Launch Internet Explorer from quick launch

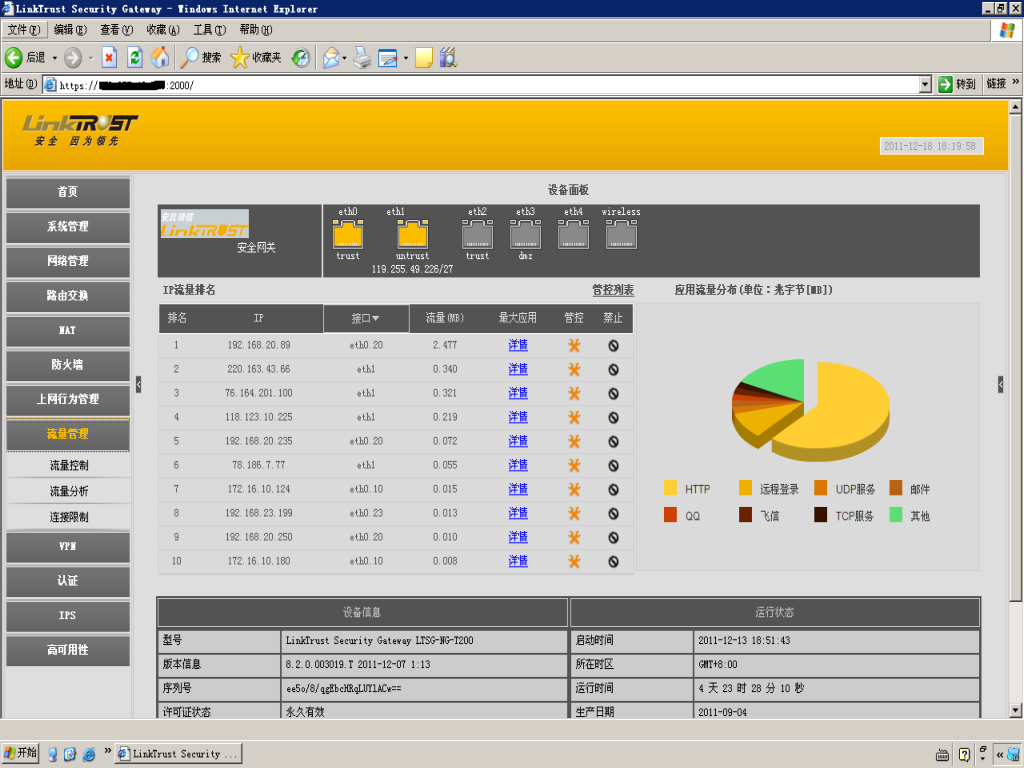point(89,754)
